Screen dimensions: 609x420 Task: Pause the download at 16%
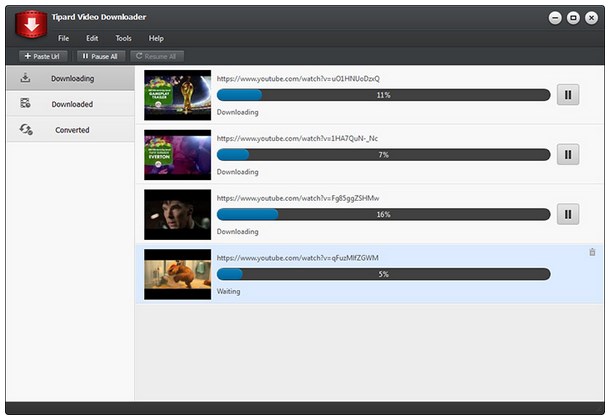coord(568,214)
